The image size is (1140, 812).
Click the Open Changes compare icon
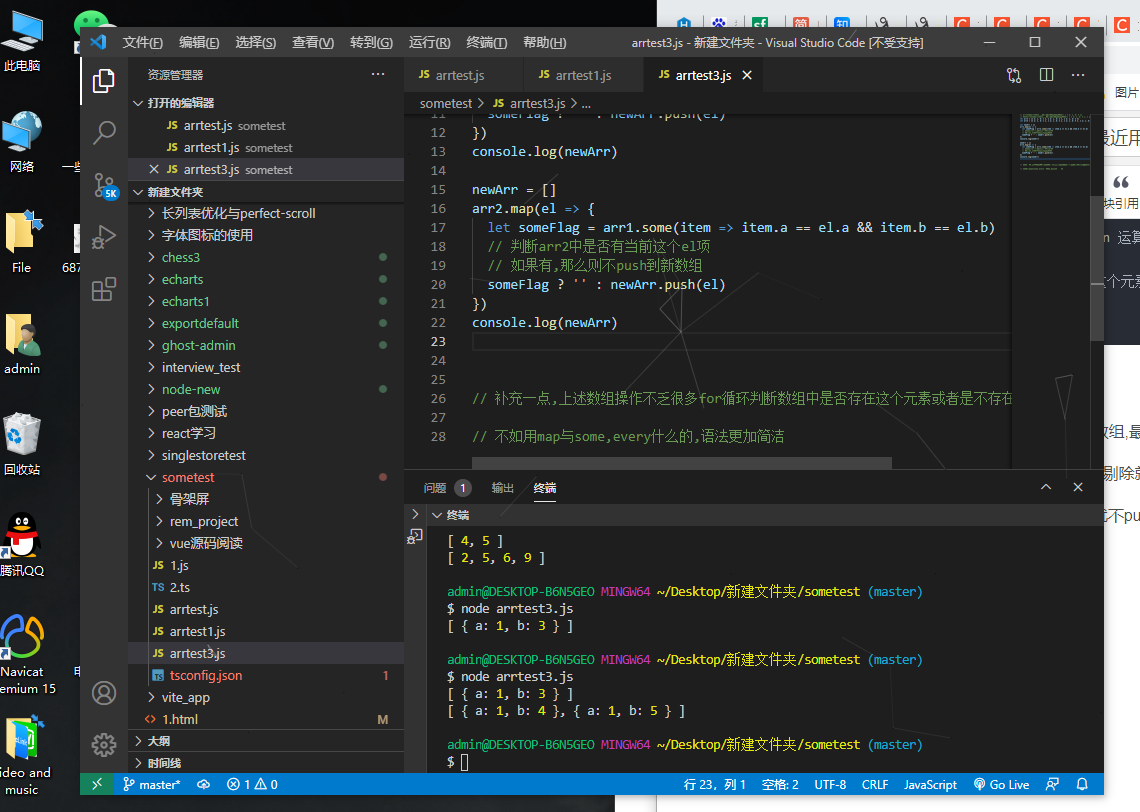pyautogui.click(x=1014, y=75)
